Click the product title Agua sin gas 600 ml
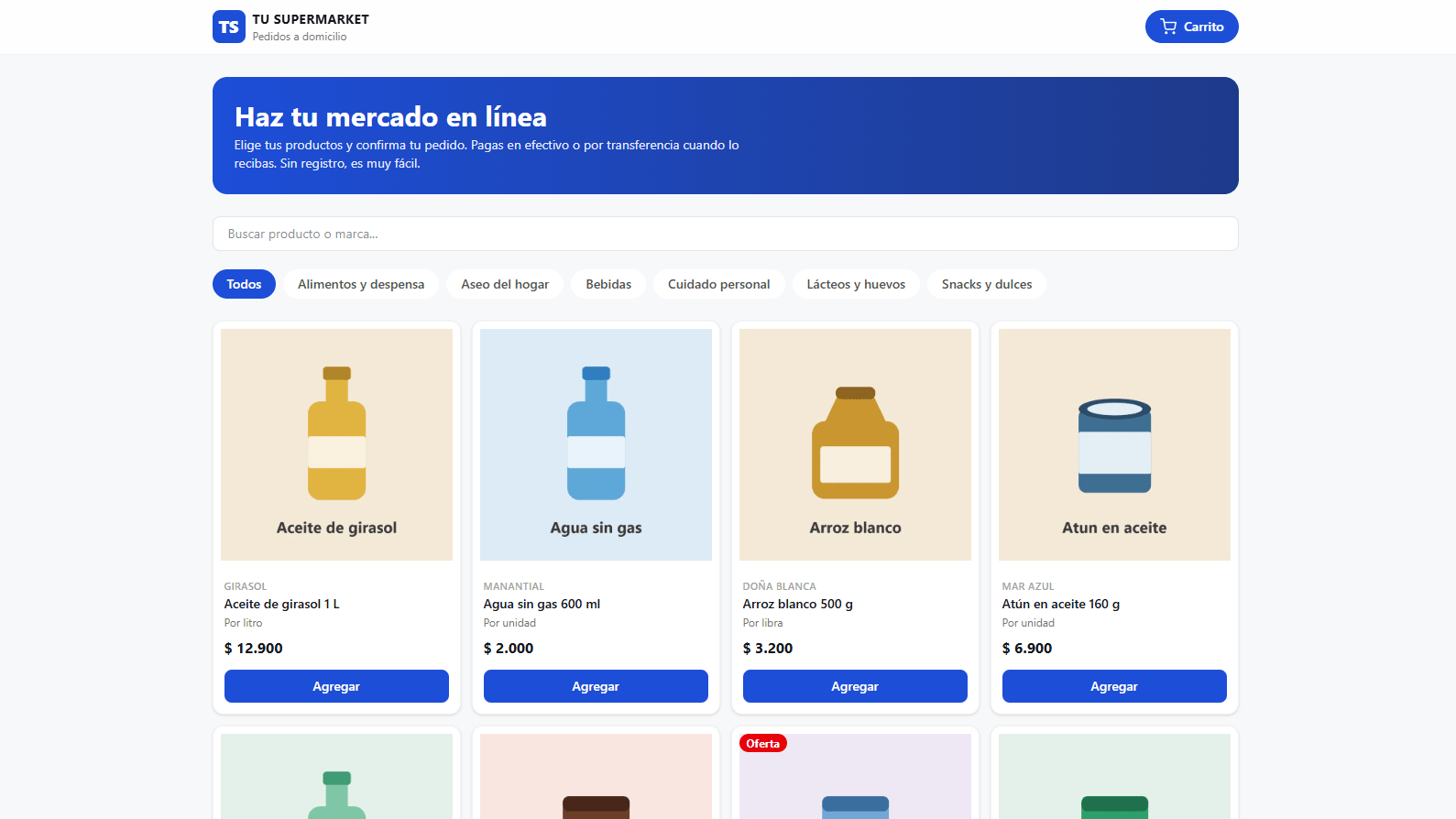This screenshot has height=819, width=1456. pyautogui.click(x=542, y=604)
